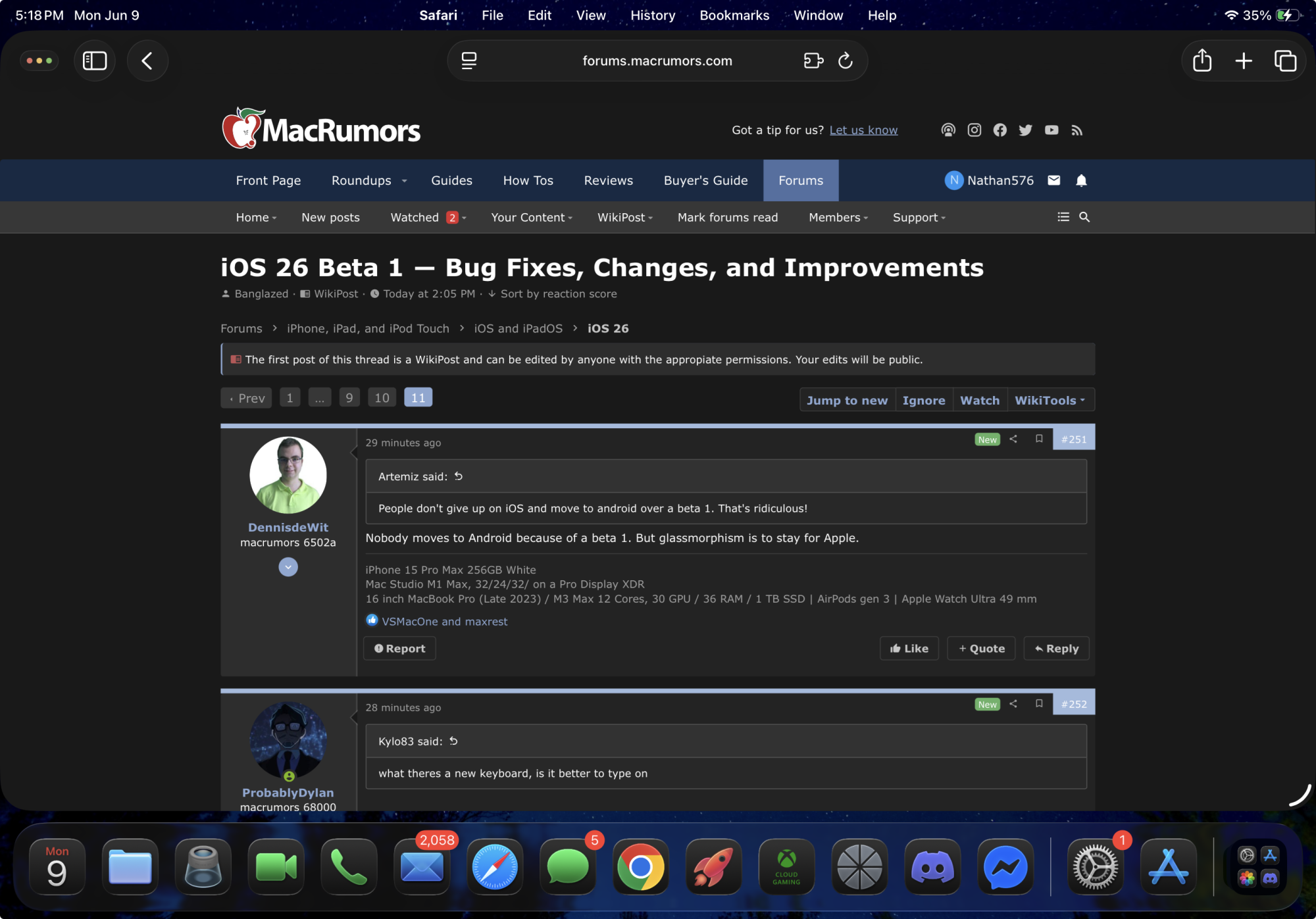The height and width of the screenshot is (919, 1316).
Task: Open ProbablyDylan's profile name
Action: 288,793
